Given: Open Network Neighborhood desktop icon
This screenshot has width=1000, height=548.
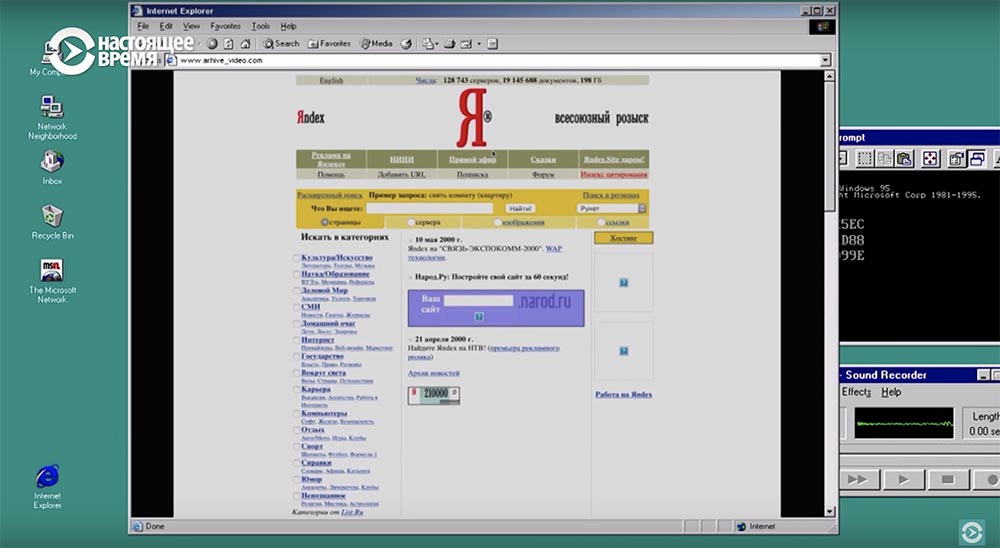Looking at the screenshot, I should point(52,117).
